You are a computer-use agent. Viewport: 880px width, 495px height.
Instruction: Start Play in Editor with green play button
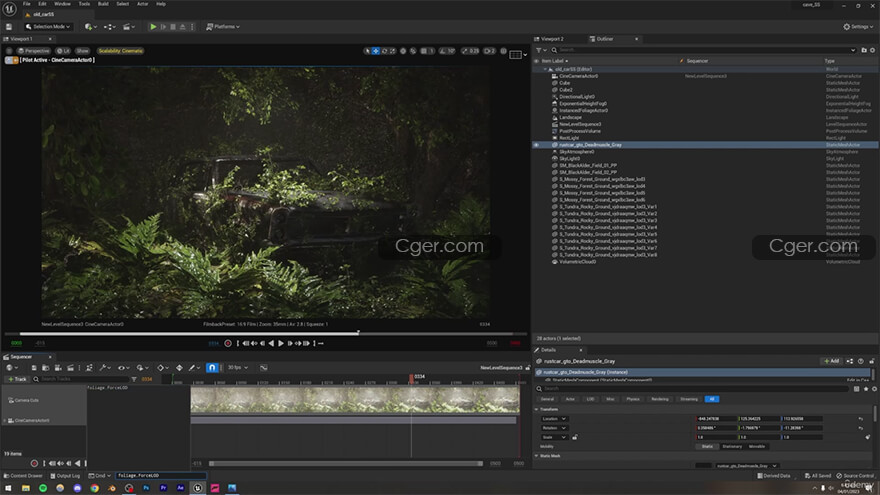153,26
